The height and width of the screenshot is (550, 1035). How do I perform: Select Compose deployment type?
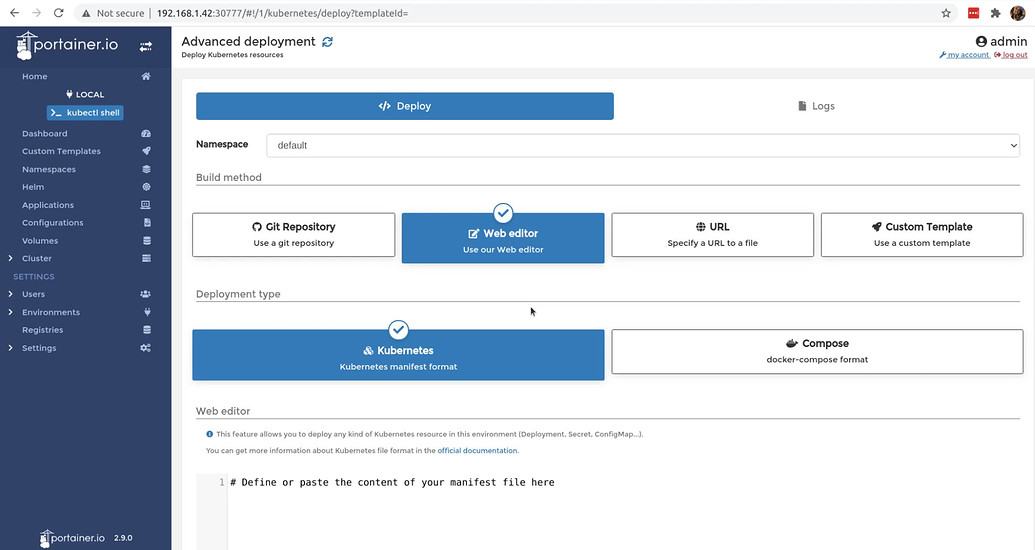pos(817,351)
